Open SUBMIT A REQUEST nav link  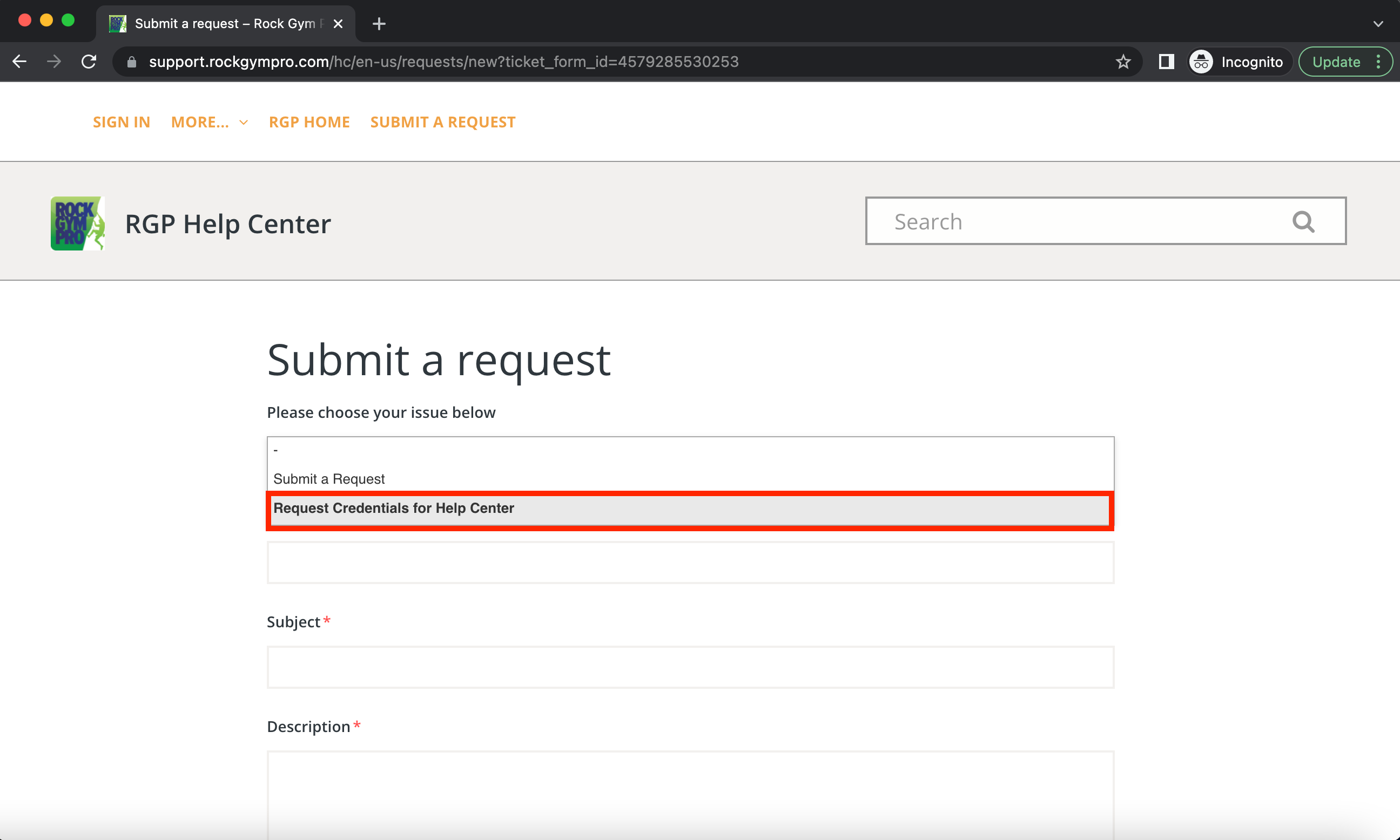(x=443, y=121)
